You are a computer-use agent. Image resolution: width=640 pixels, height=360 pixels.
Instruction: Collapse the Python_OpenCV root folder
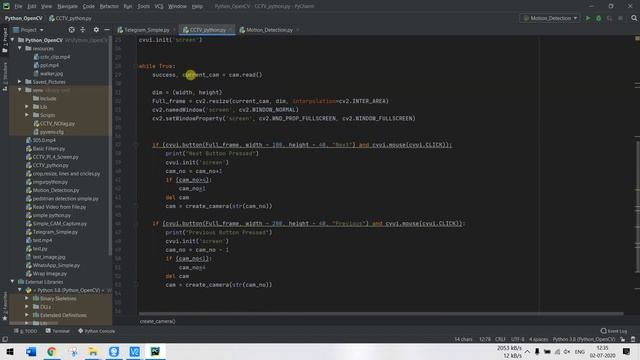[13, 40]
